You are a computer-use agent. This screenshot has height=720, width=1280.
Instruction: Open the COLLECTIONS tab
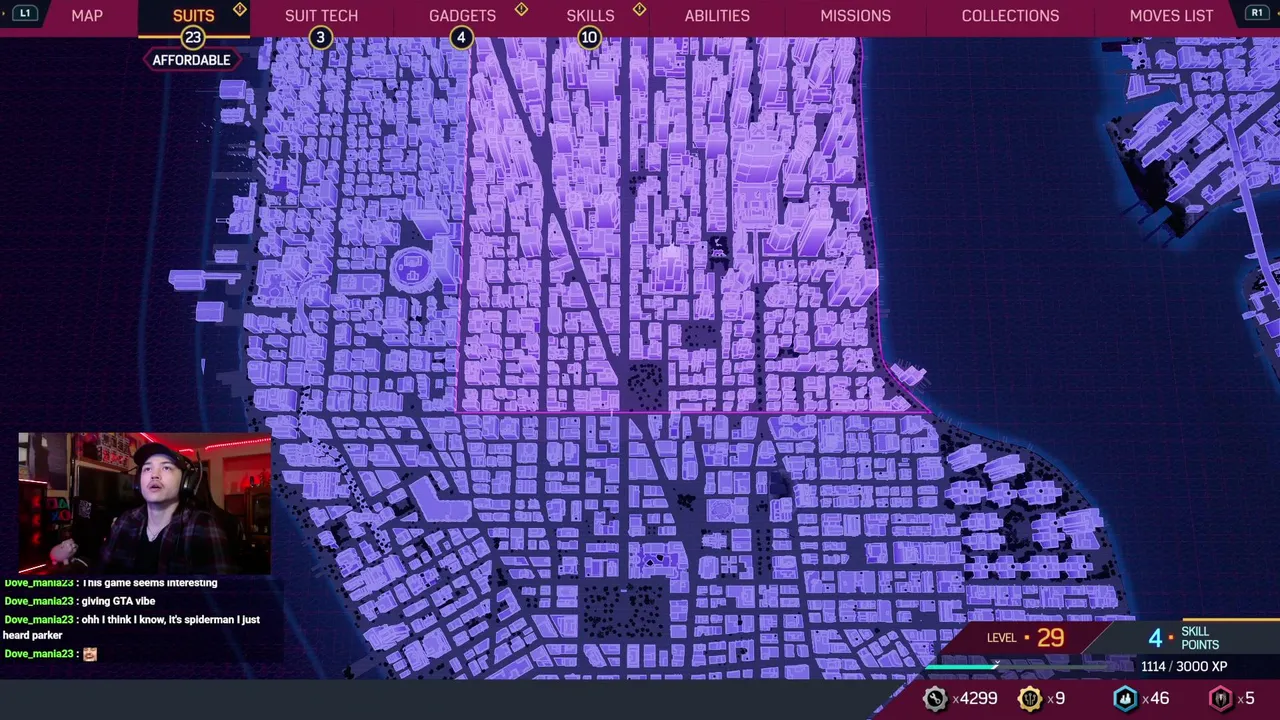1010,16
